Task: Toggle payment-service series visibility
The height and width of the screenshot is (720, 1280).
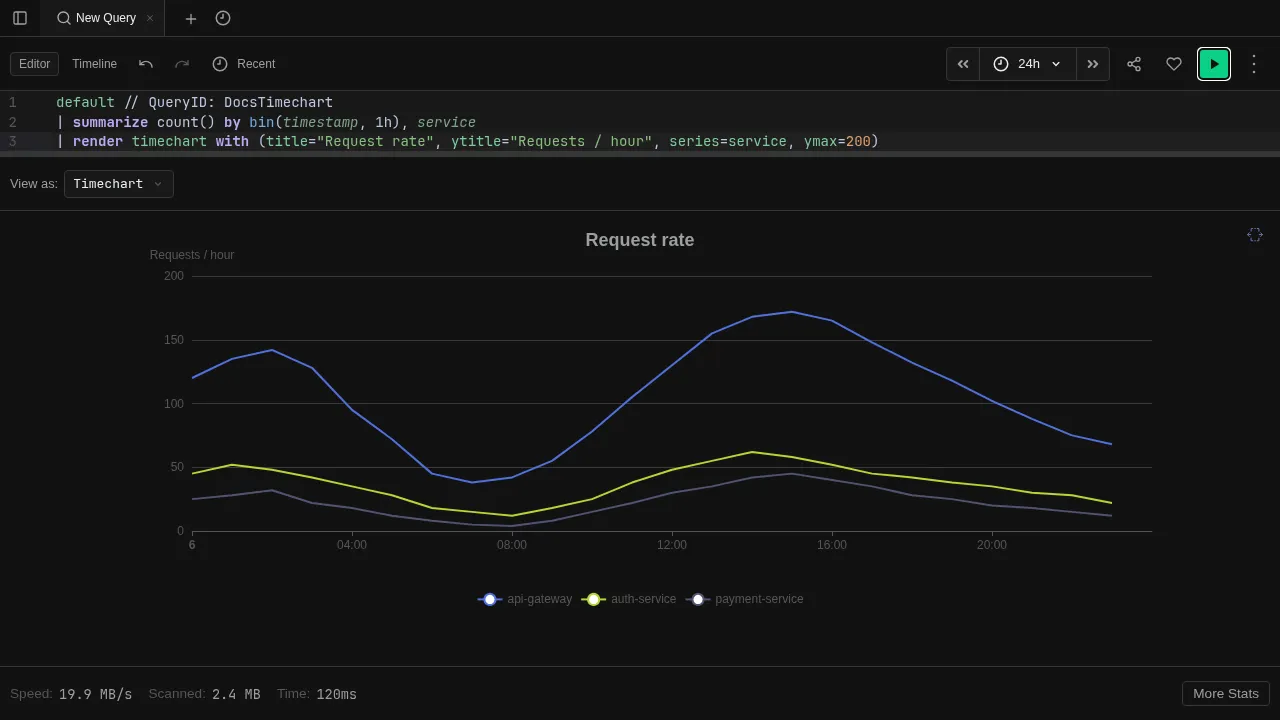Action: pos(746,599)
